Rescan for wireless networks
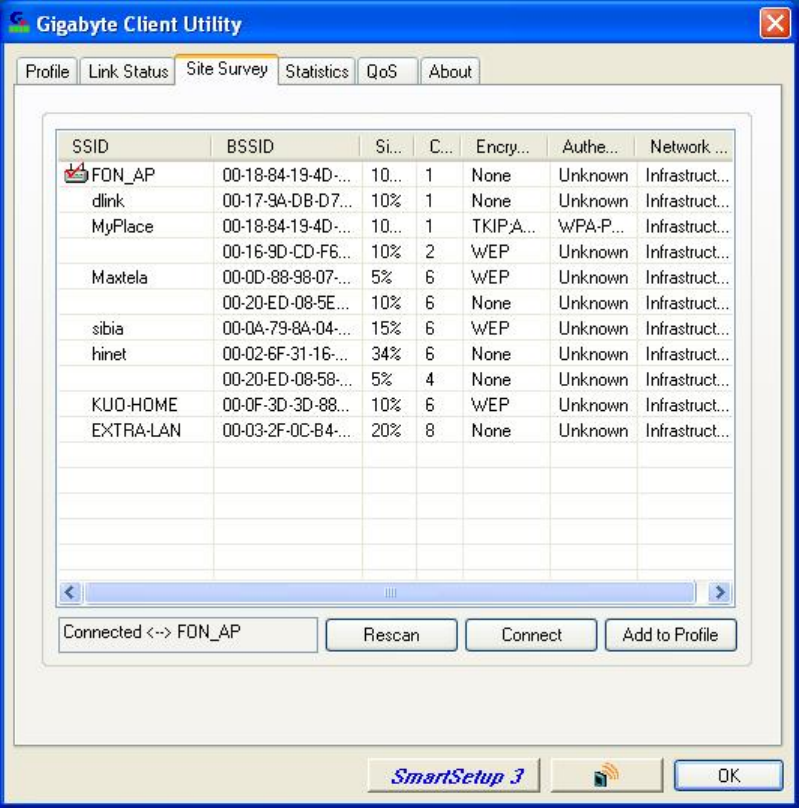 point(391,634)
